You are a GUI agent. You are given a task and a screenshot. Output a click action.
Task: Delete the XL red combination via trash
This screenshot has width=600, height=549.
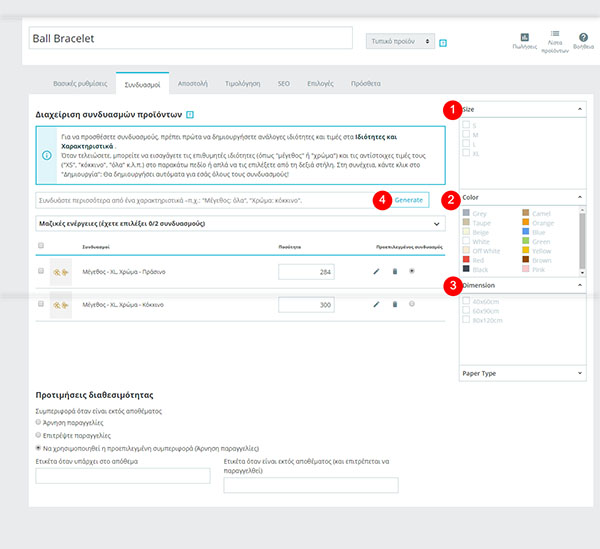pos(395,304)
